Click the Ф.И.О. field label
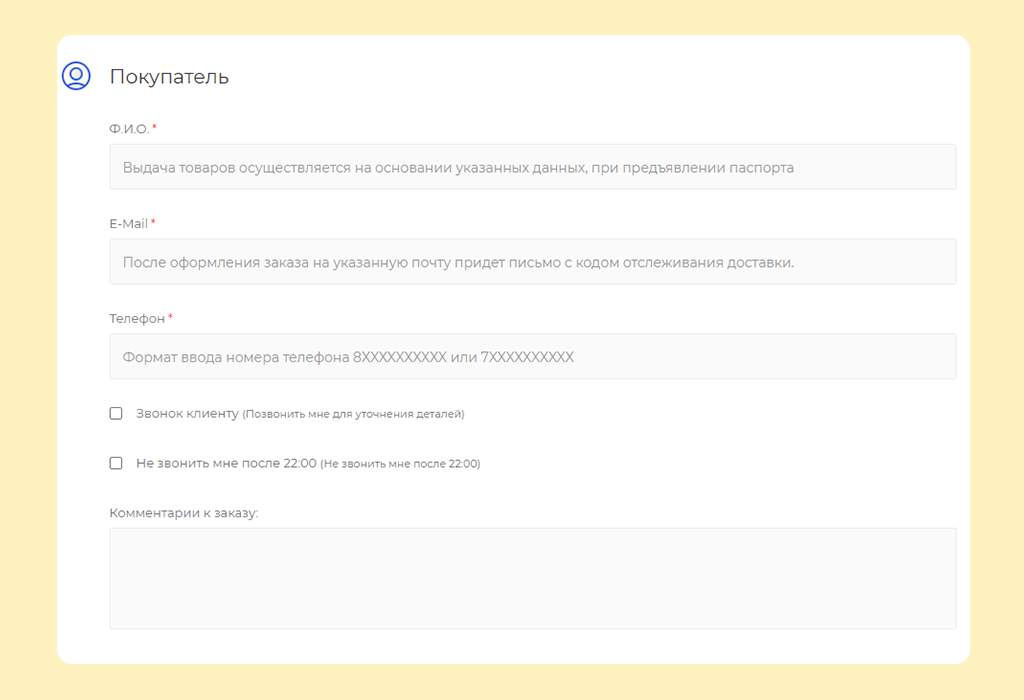The image size is (1024, 700). click(129, 129)
